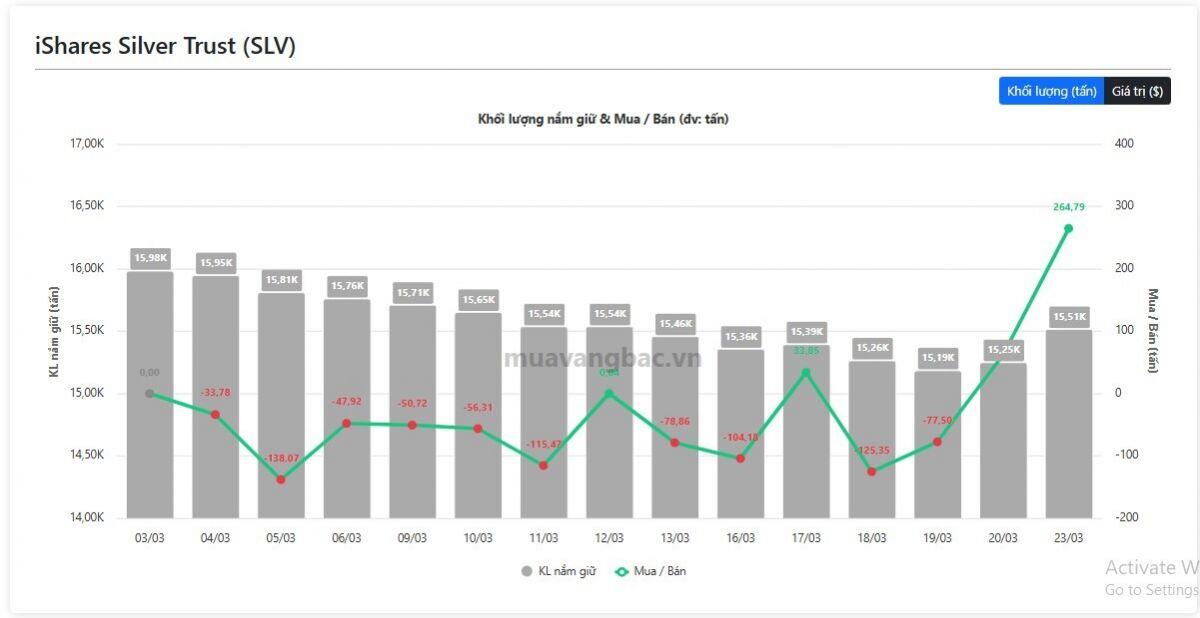Click the 03/03 bar labeled 15,98K
Viewport: 1200px width, 618px height.
tap(150, 394)
